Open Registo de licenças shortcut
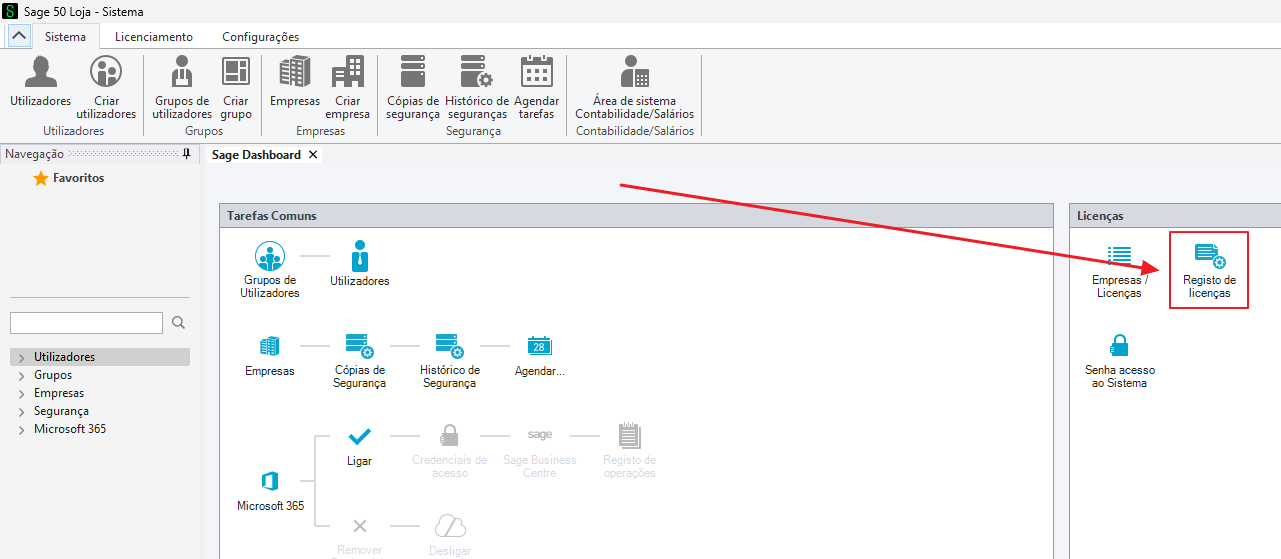The height and width of the screenshot is (559, 1281). pos(1209,271)
